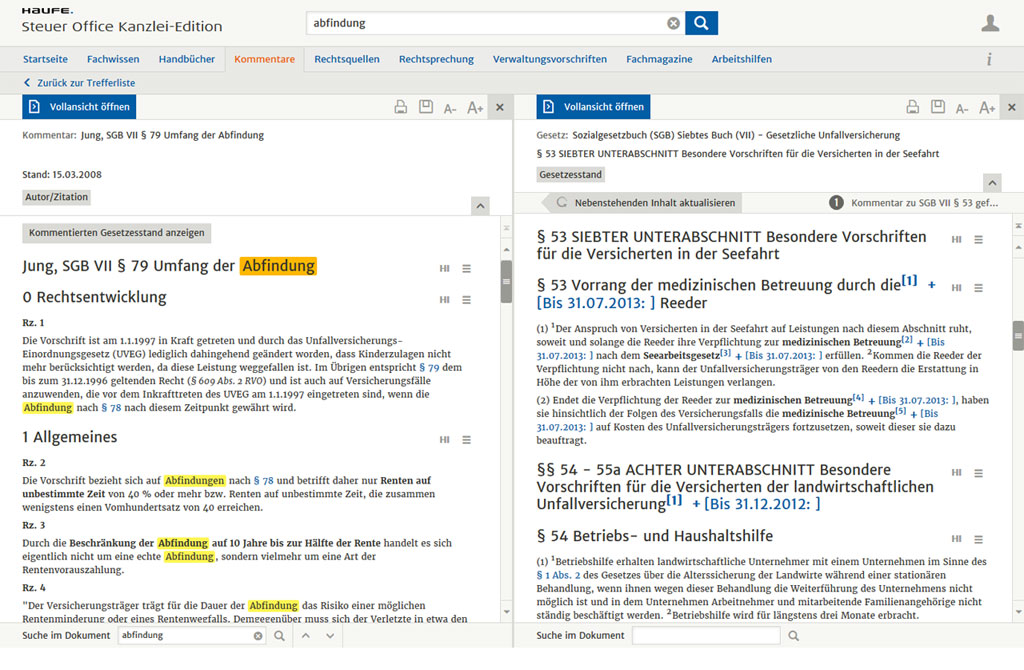Increase font size in right pane

[987, 108]
